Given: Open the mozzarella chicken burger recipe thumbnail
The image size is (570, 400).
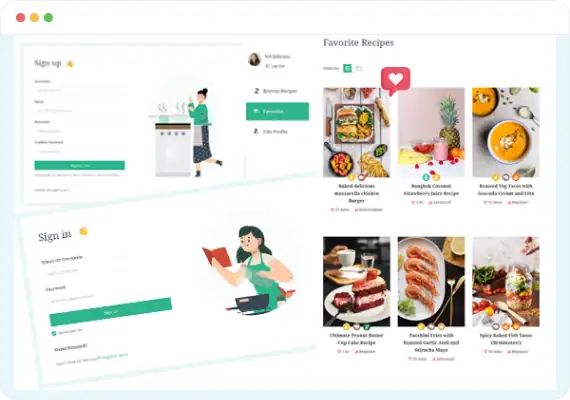Looking at the screenshot, I should point(357,132).
